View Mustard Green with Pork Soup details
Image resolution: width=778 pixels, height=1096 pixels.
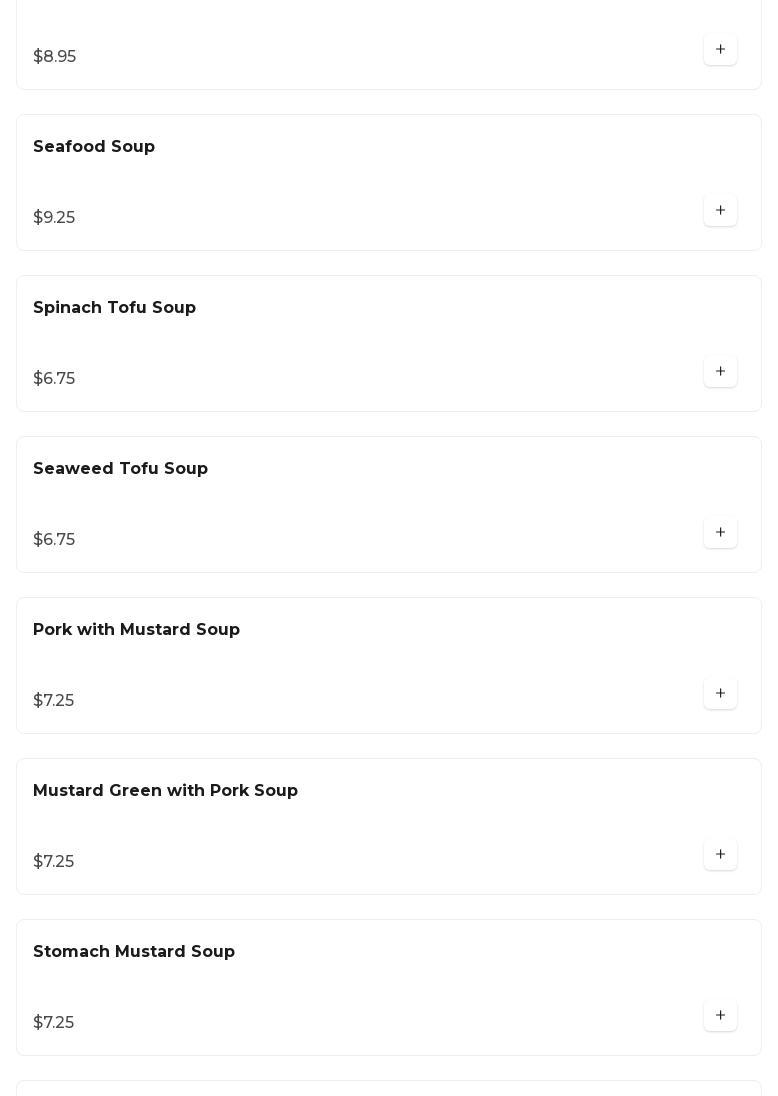pos(165,791)
